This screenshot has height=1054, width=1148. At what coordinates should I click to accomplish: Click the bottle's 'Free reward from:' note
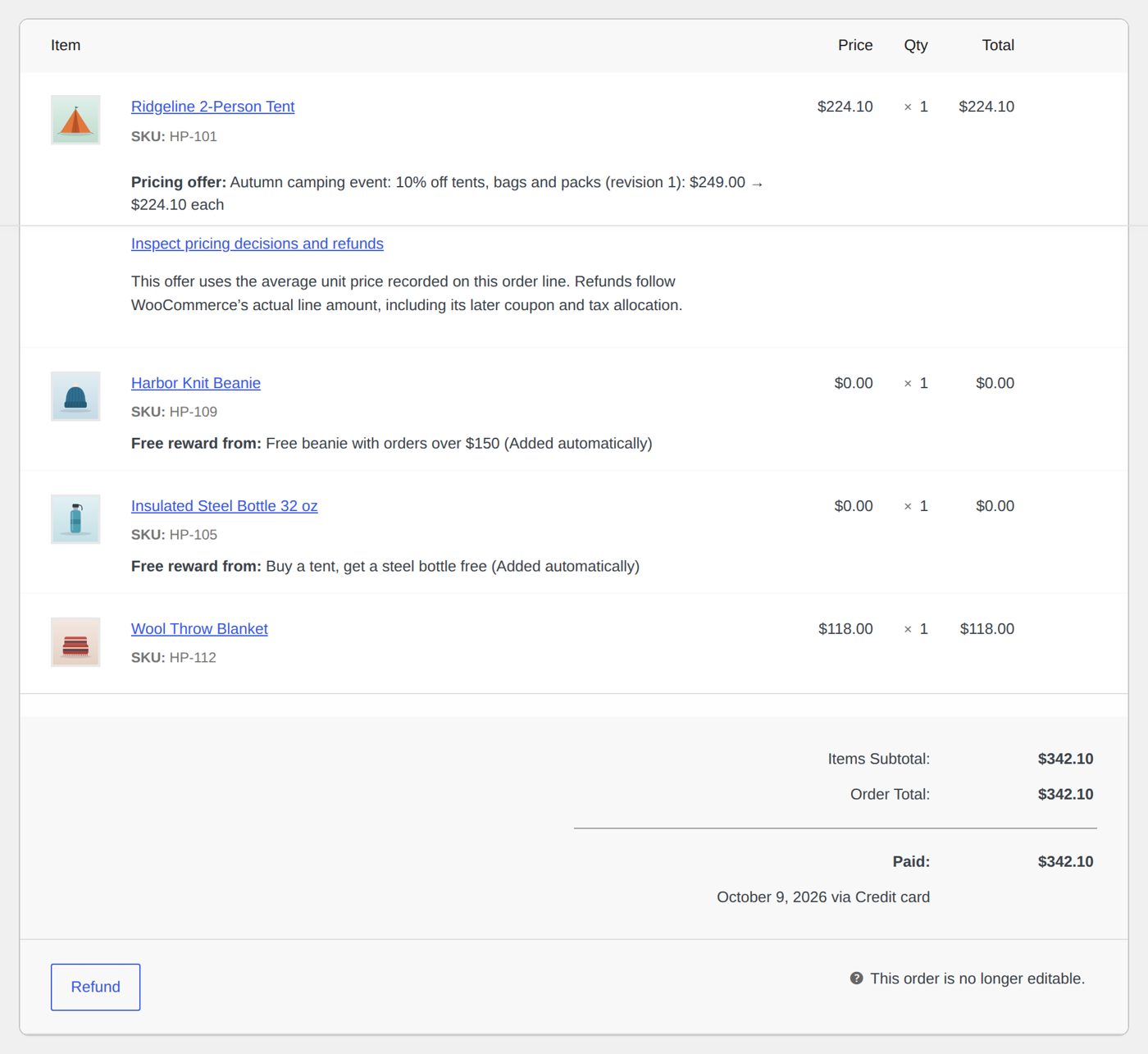(x=385, y=567)
